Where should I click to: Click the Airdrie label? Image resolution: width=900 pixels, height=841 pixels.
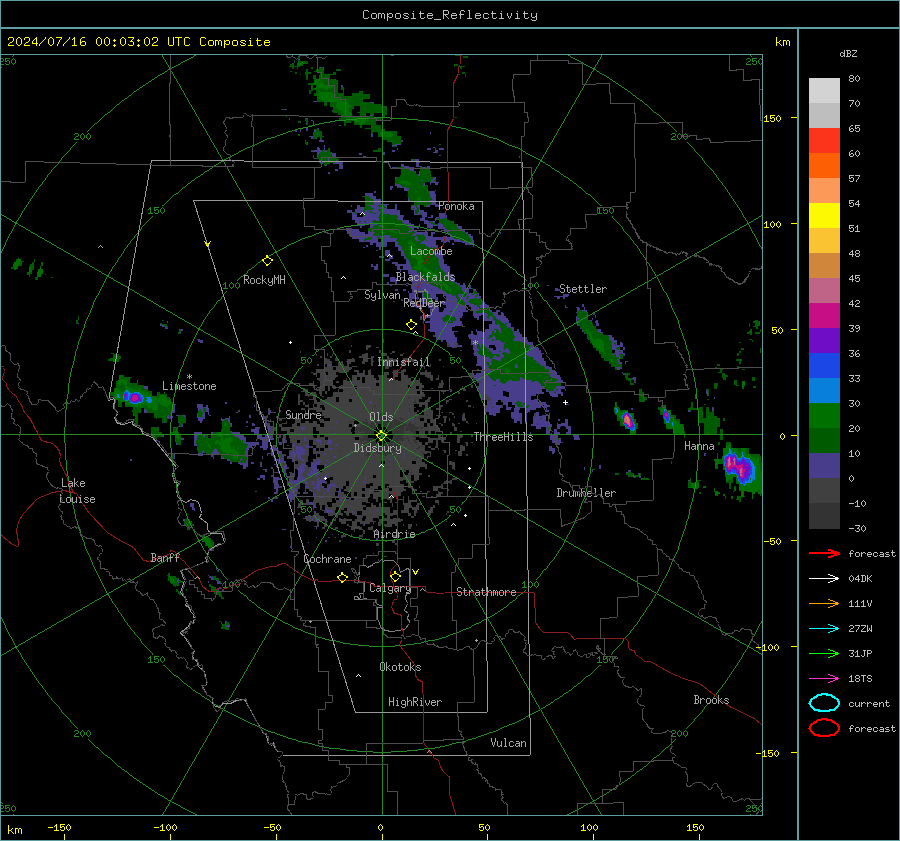394,534
